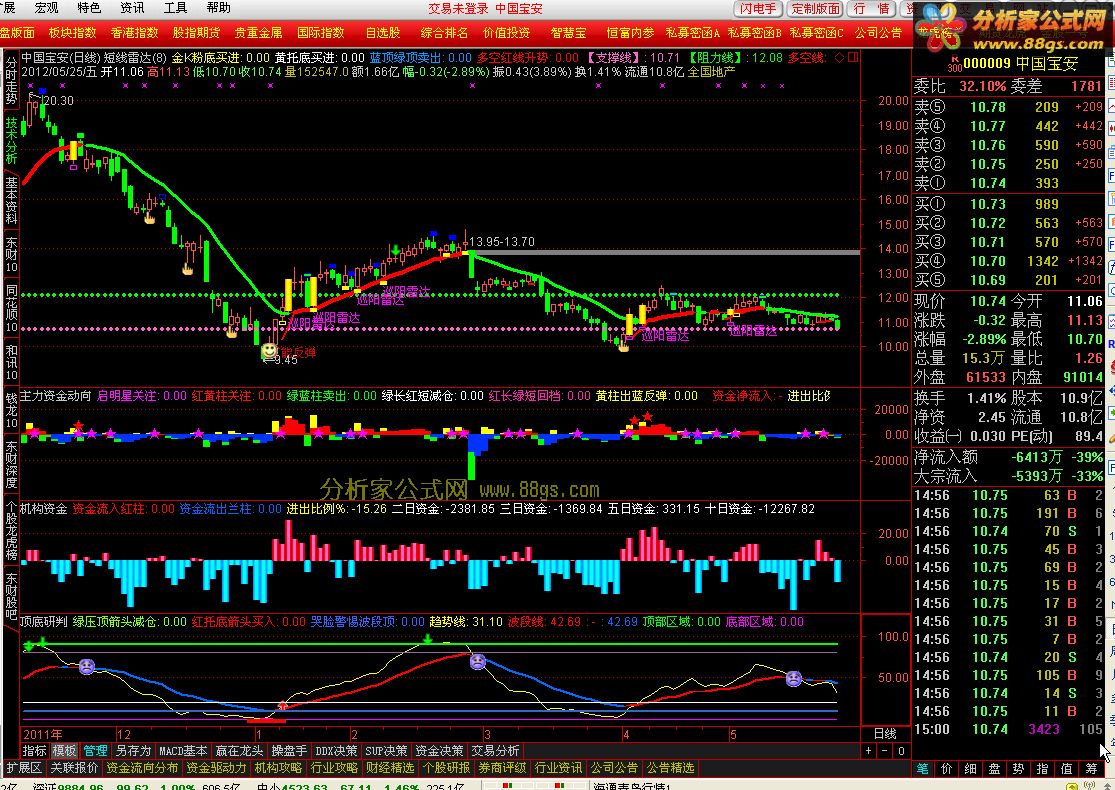The width and height of the screenshot is (1115, 790).
Task: Open the 资讯 menu
Action: click(x=132, y=8)
